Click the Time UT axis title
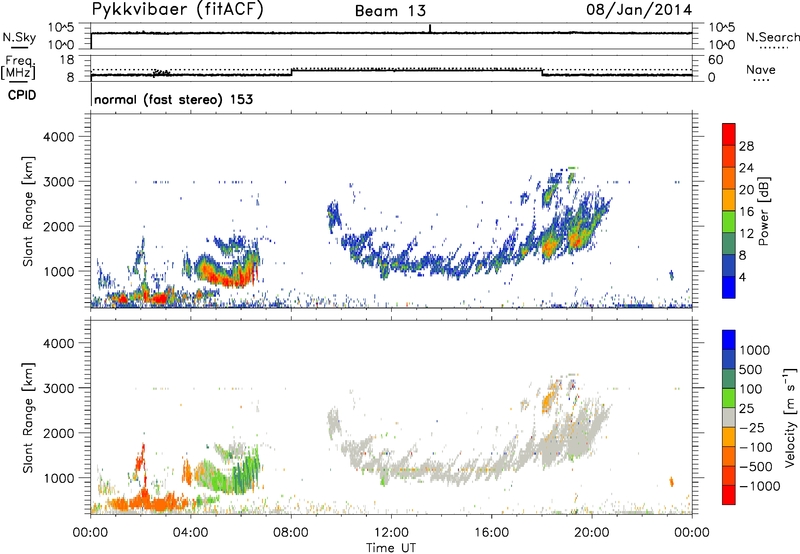 click(x=391, y=547)
